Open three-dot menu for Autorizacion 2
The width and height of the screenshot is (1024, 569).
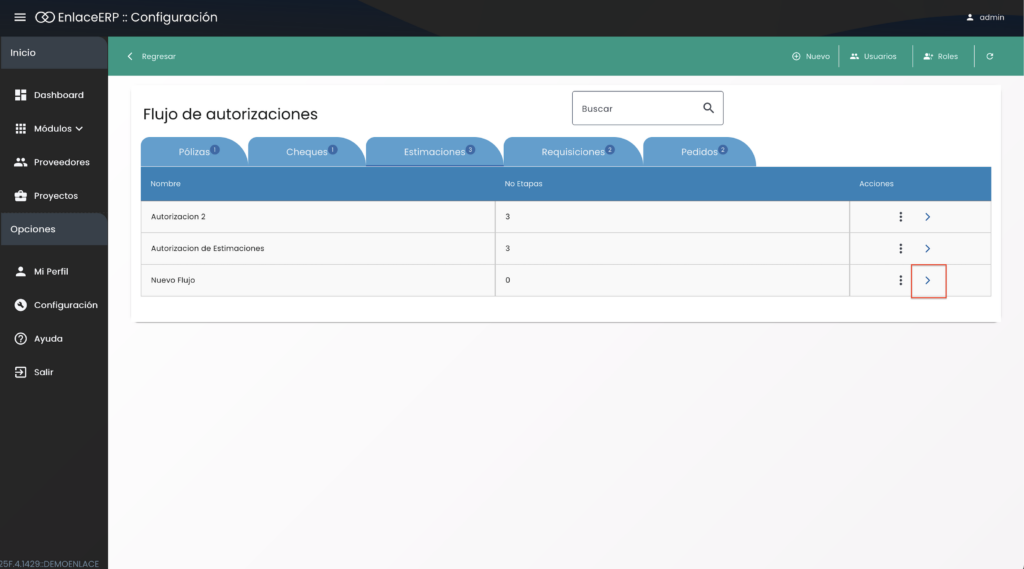tap(901, 217)
